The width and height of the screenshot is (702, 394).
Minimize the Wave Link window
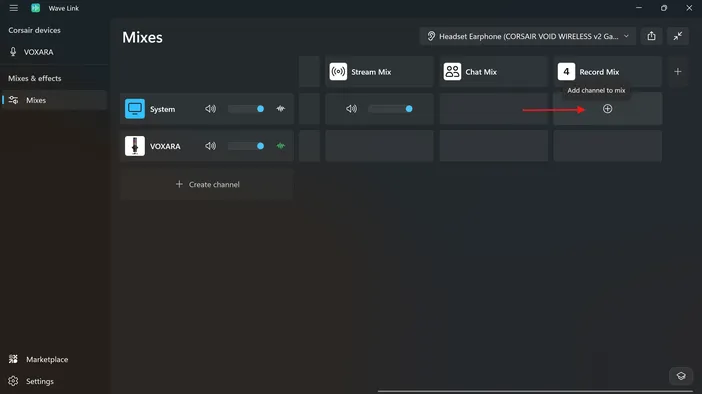click(639, 8)
